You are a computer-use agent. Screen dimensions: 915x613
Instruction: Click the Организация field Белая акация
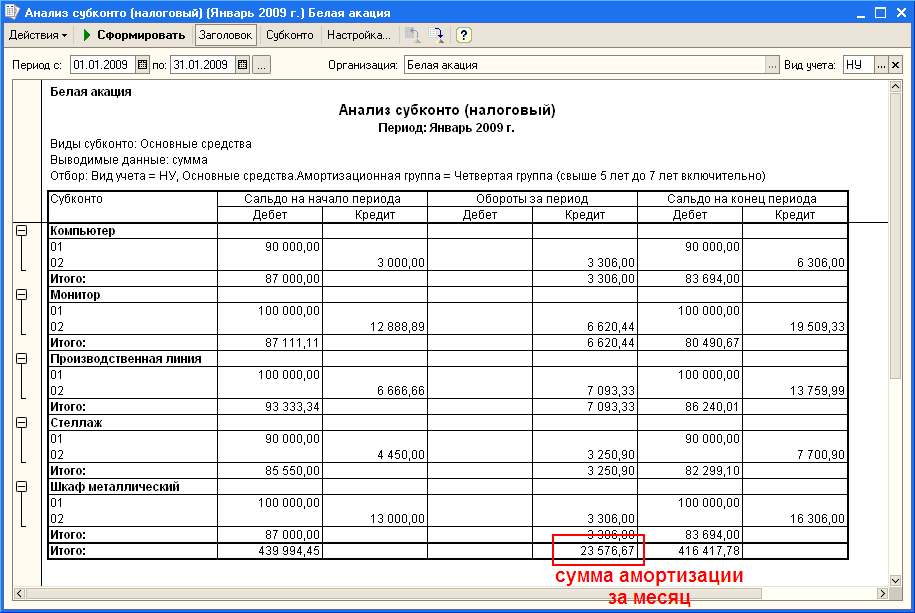585,65
